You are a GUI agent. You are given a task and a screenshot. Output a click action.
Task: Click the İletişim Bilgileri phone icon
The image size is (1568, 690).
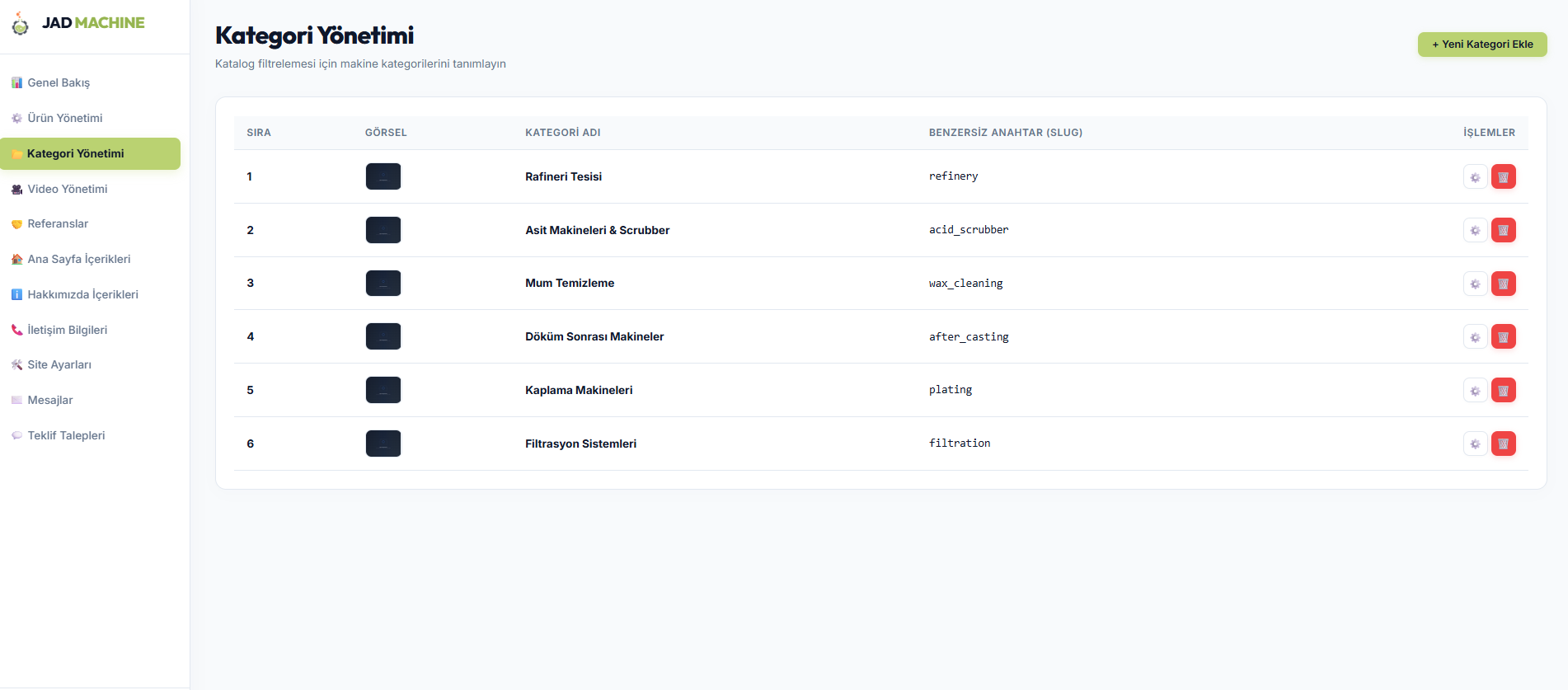click(16, 330)
